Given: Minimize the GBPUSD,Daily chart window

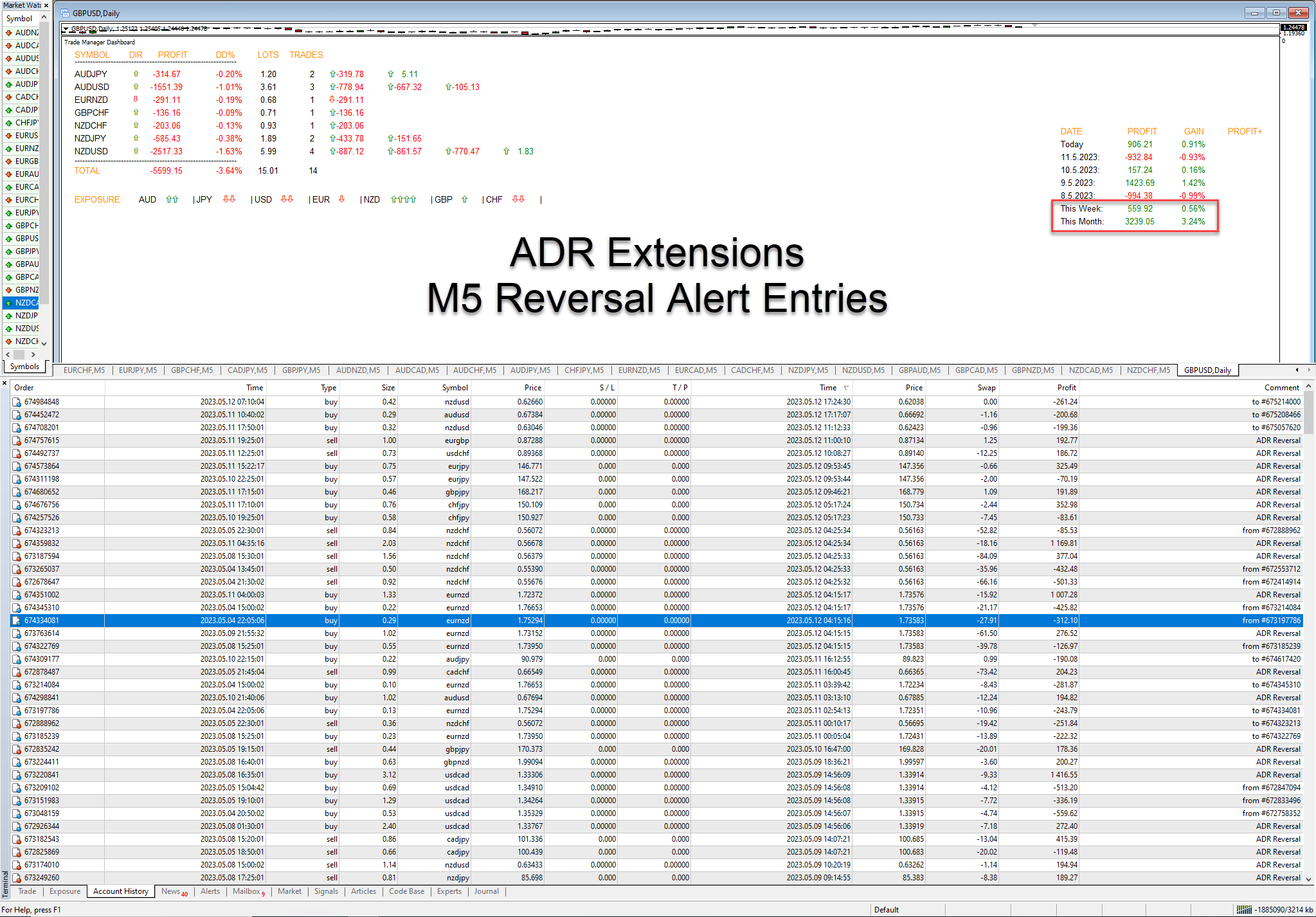Looking at the screenshot, I should click(1254, 13).
